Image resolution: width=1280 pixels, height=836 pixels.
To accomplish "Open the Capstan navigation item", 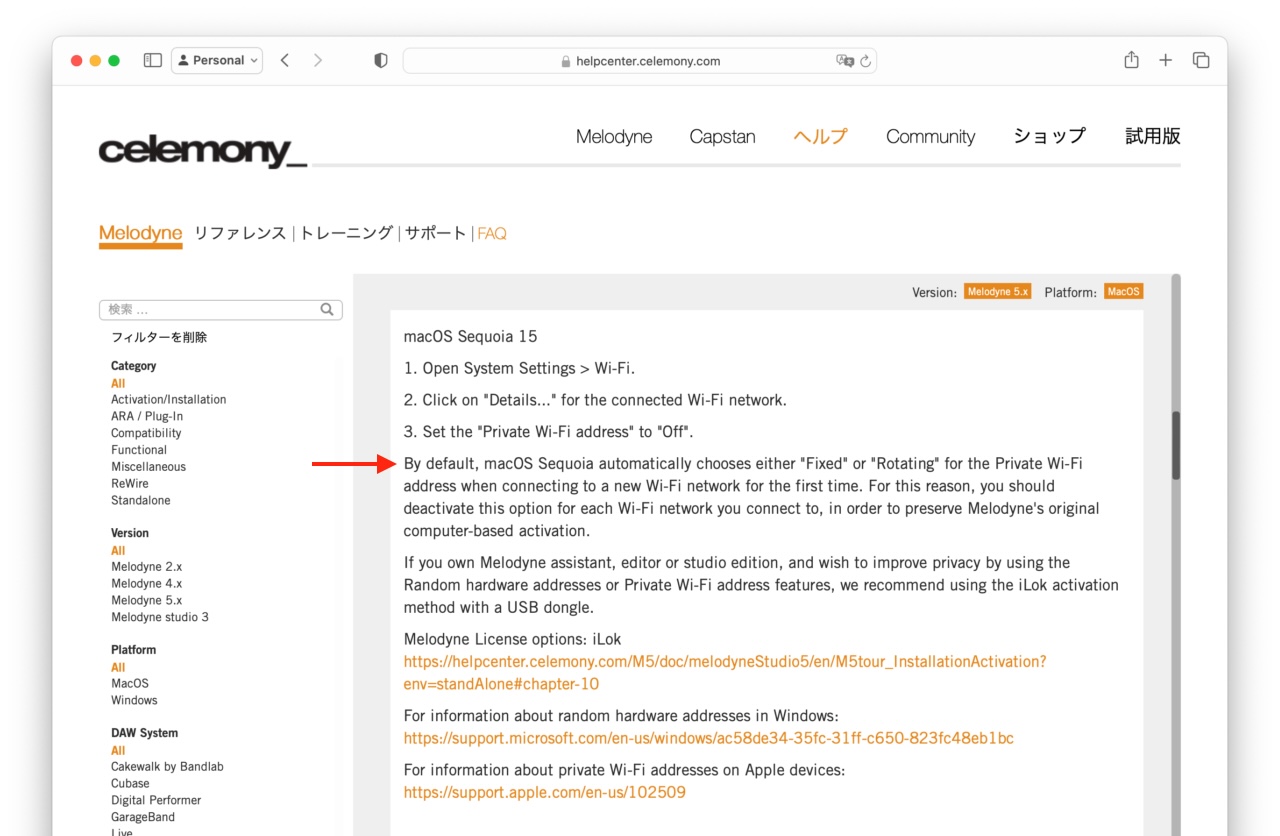I will [722, 137].
